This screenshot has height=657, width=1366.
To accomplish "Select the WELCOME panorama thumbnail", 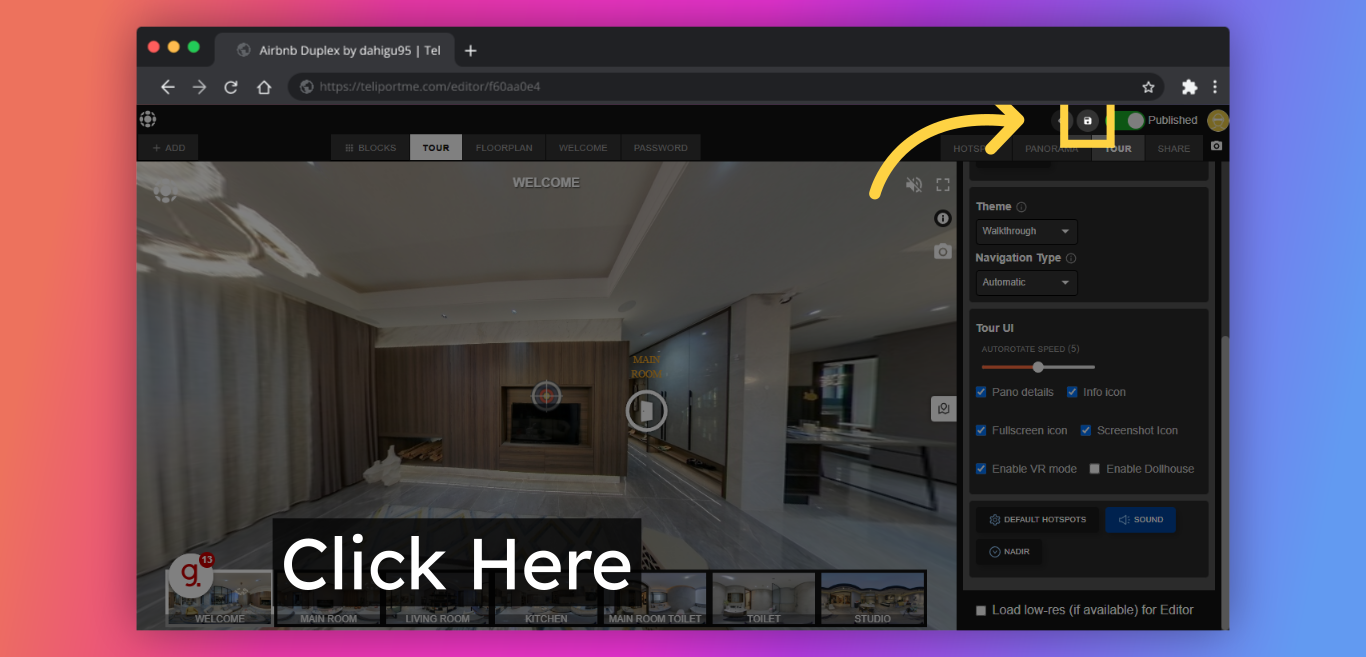I will (x=220, y=598).
